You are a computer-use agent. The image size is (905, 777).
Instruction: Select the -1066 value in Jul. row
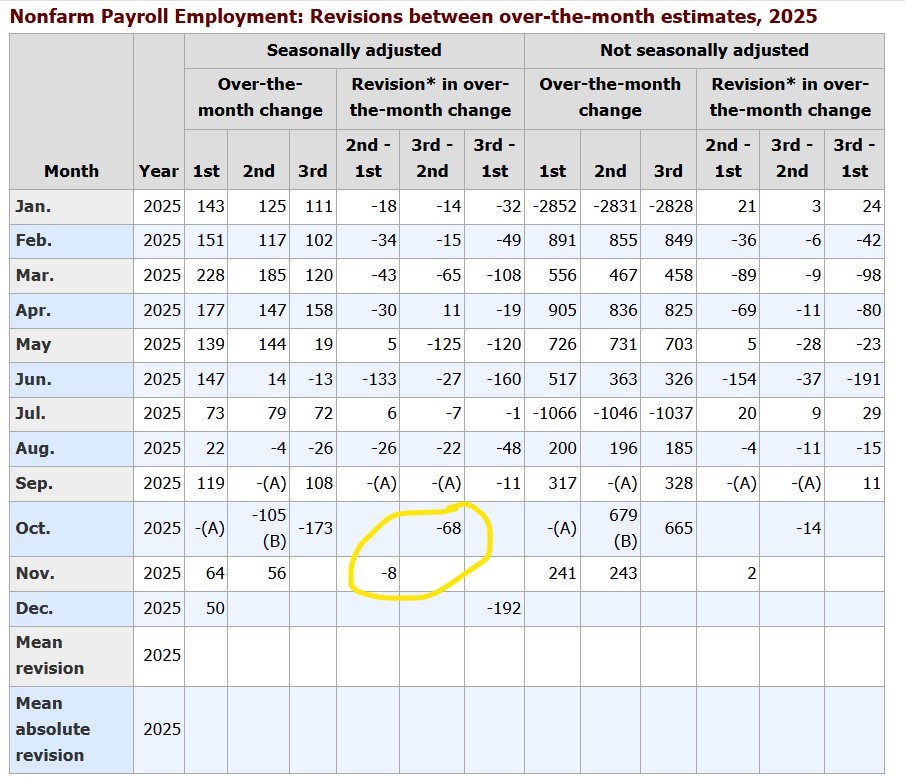[552, 413]
